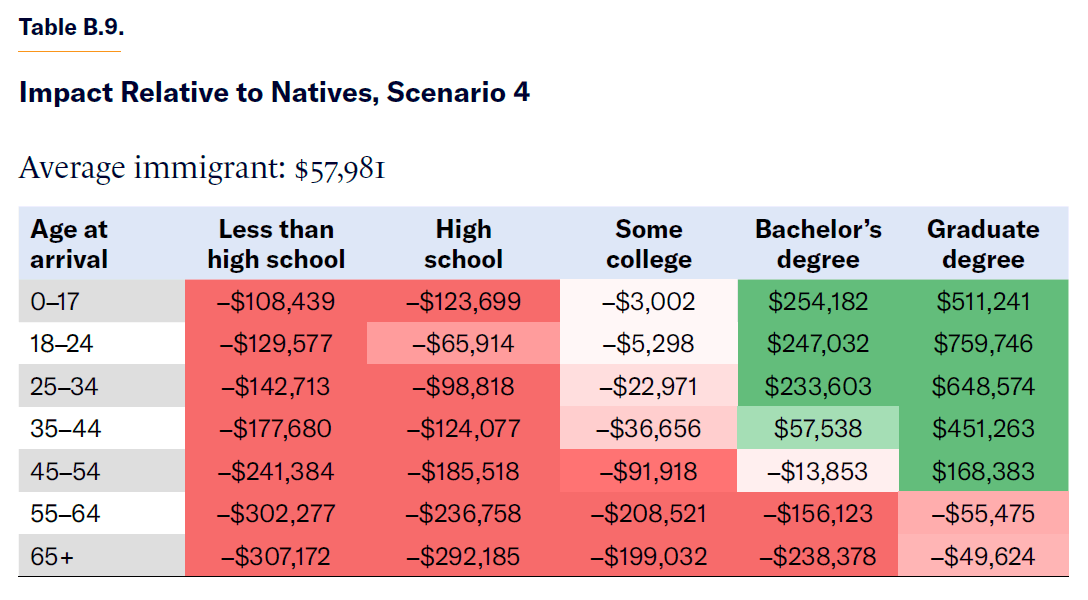Viewport: 1088px width, 600px height.
Task: Click the –$307,172 cell
Action: pos(276,556)
